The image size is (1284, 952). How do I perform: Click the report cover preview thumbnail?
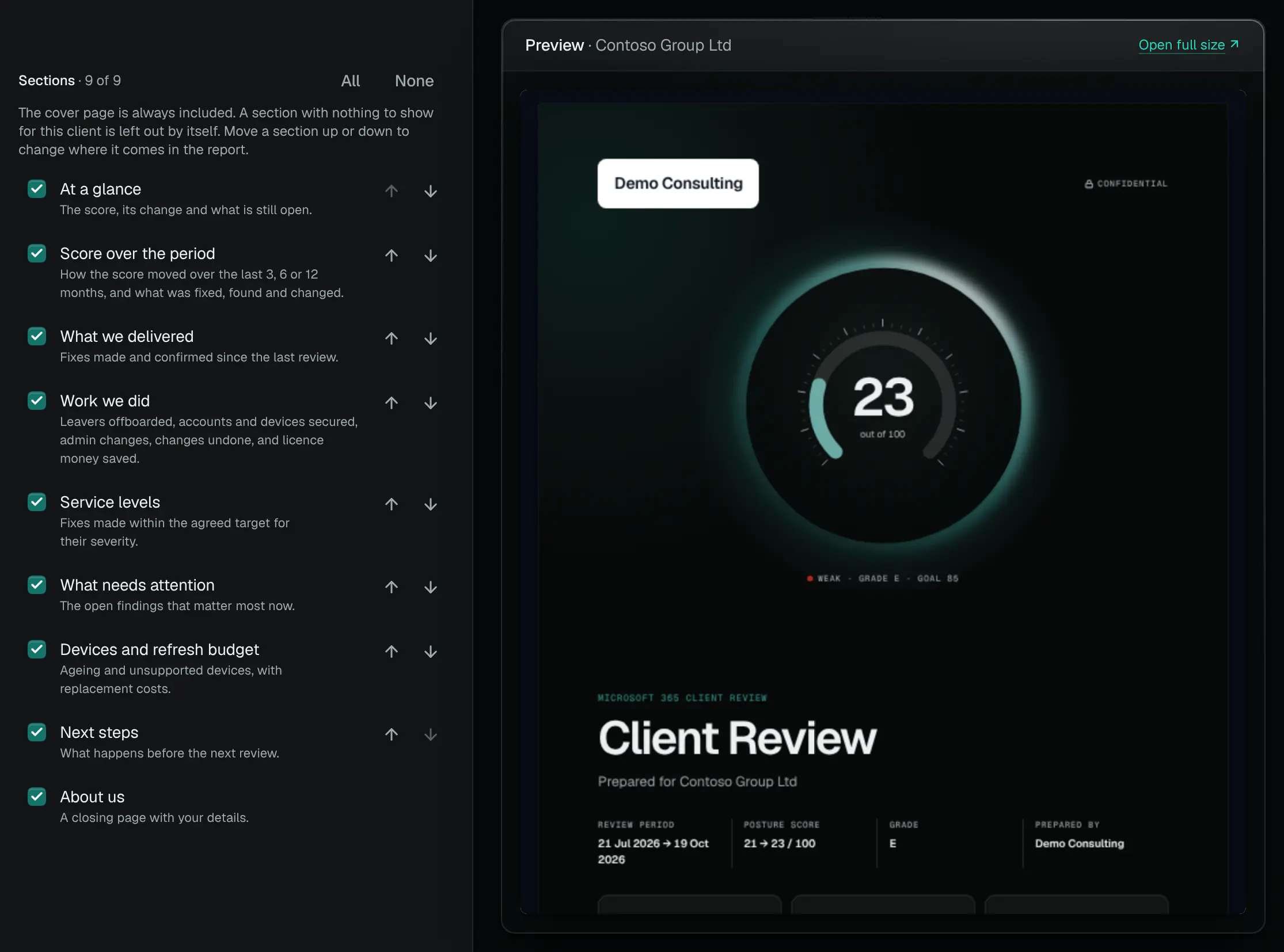[883, 501]
